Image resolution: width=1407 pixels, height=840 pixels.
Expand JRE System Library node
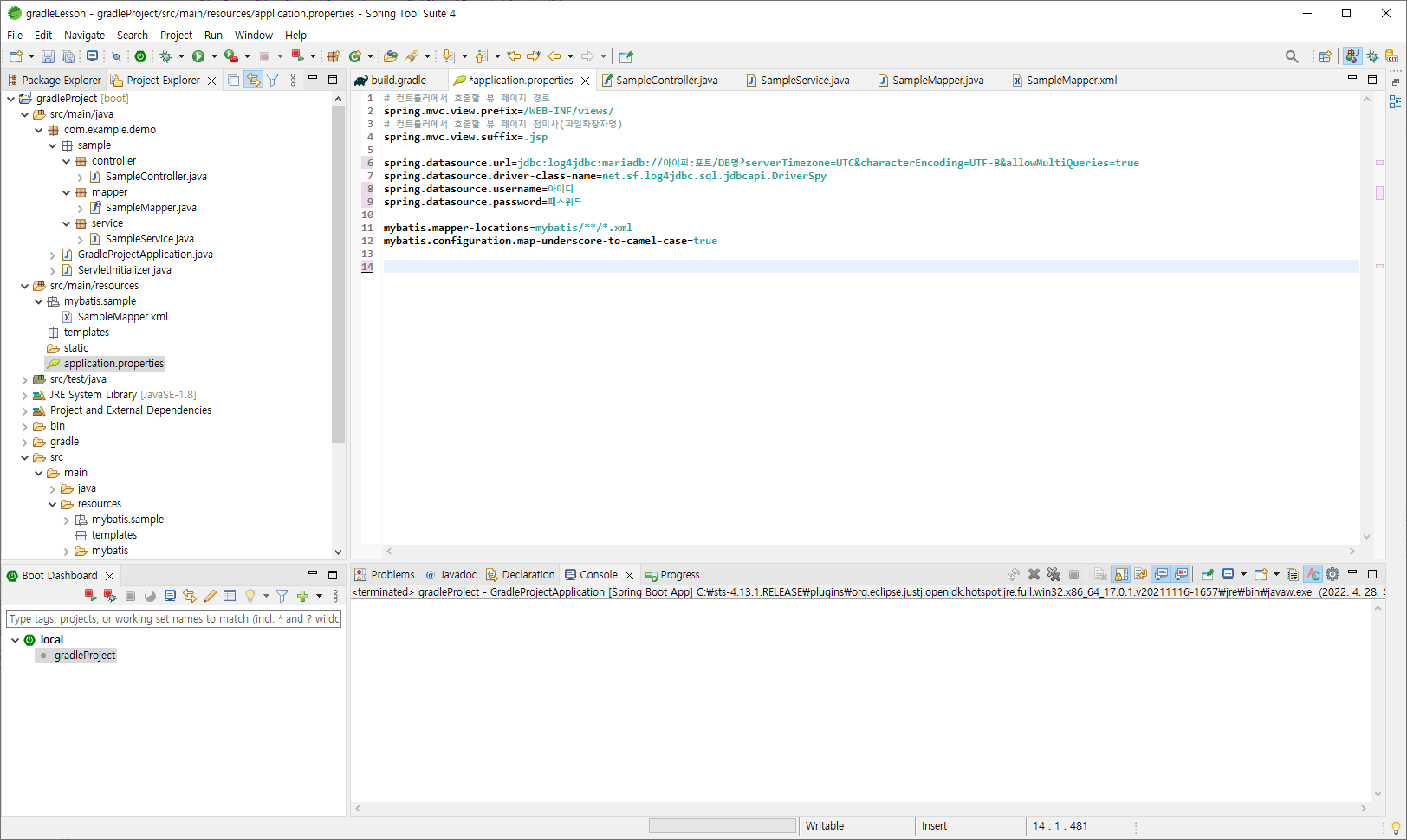tap(24, 395)
